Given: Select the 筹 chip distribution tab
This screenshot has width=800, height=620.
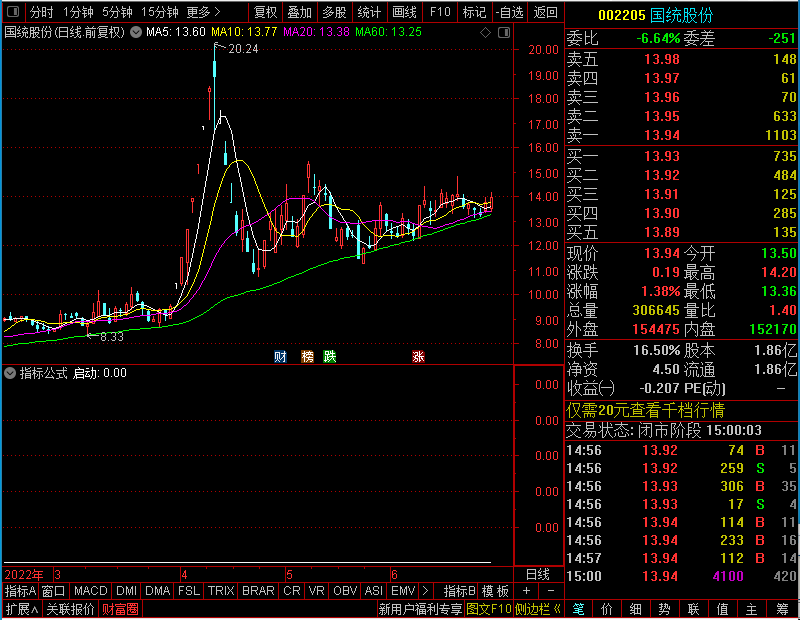Looking at the screenshot, I should tap(782, 609).
